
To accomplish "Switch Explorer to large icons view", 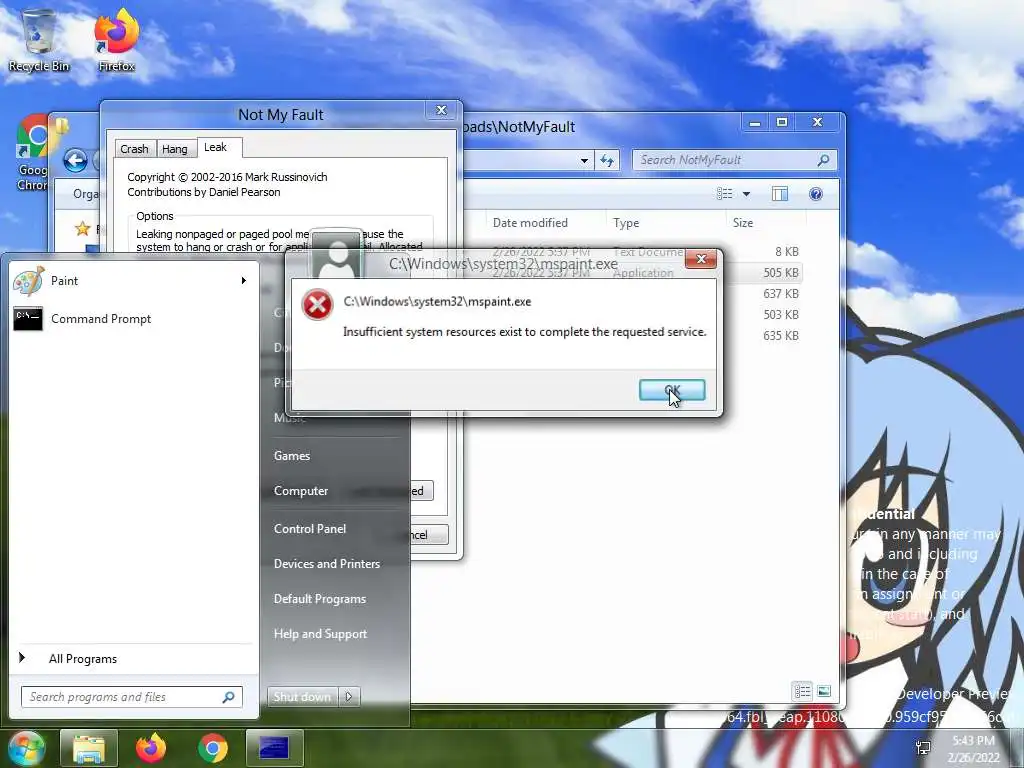I will 824,691.
